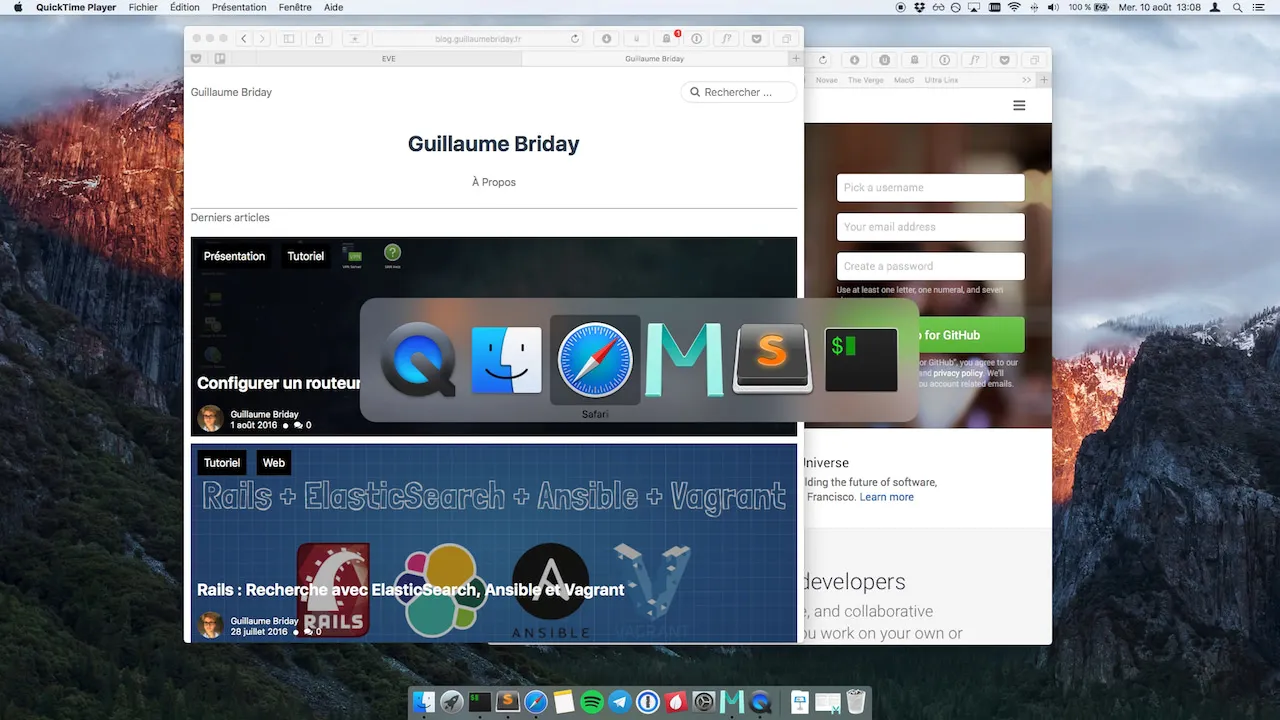This screenshot has width=1280, height=720.
Task: Show tab overview in front Safari window
Action: coord(786,39)
